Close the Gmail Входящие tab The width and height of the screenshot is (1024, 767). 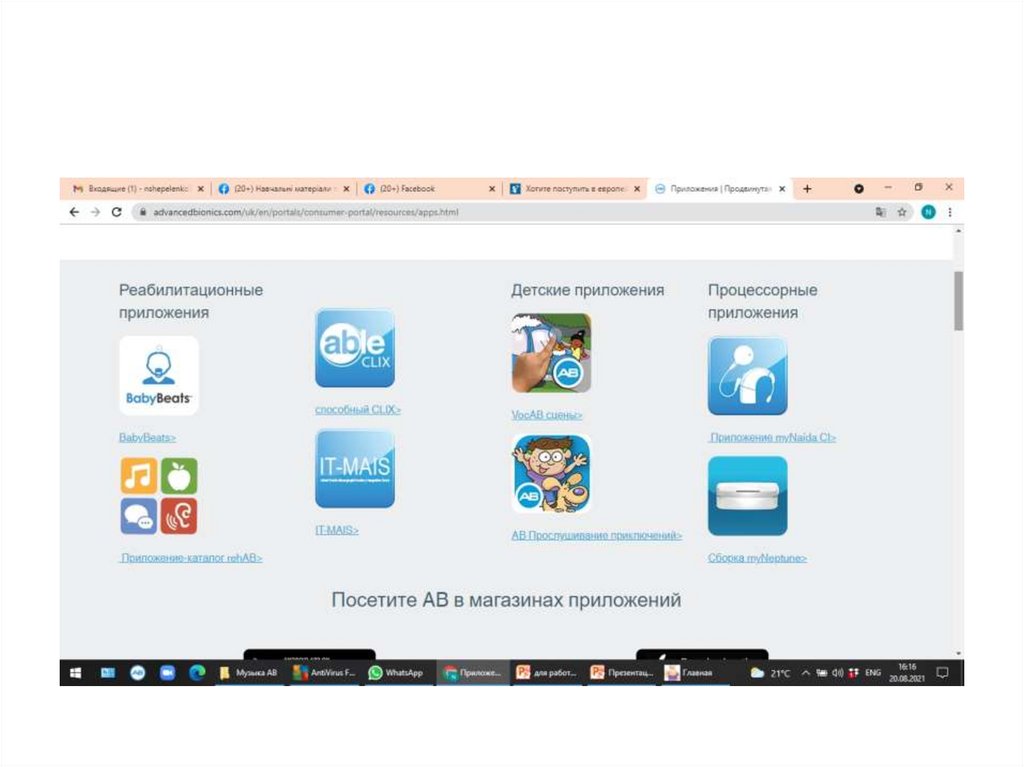(x=200, y=189)
